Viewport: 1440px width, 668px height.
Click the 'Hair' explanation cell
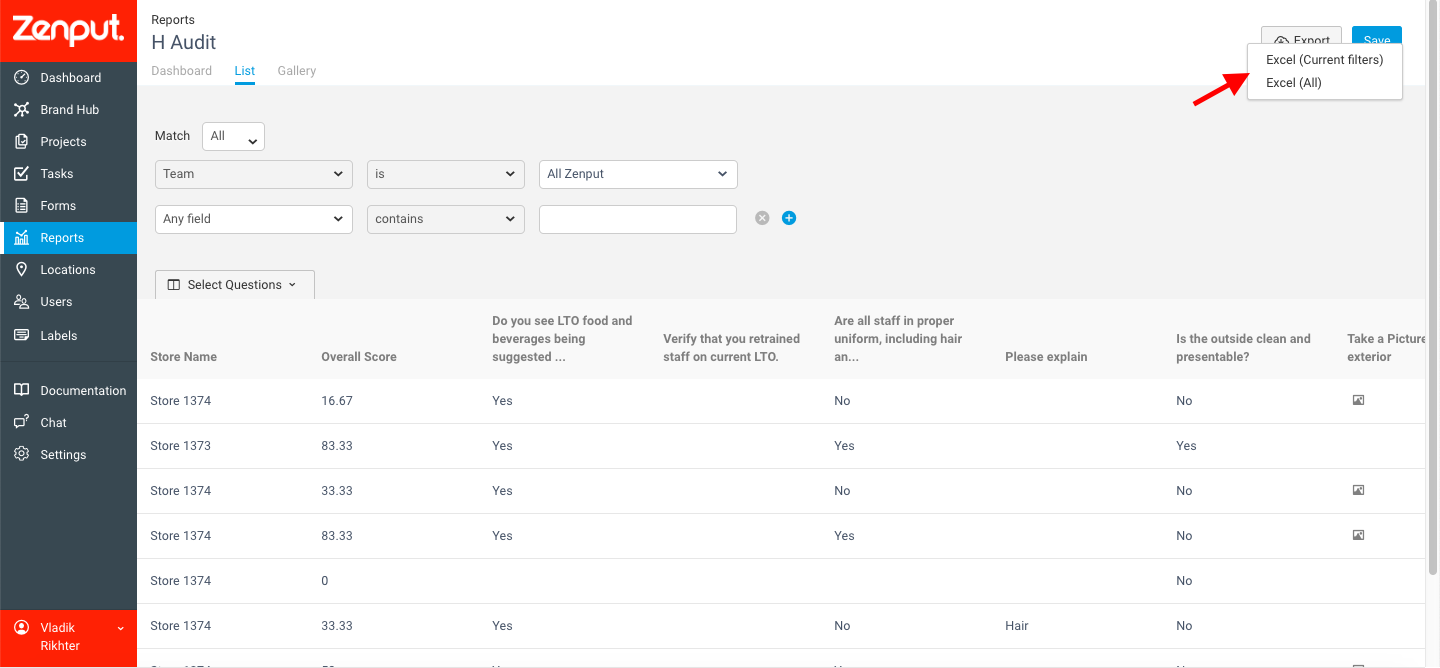point(1017,626)
